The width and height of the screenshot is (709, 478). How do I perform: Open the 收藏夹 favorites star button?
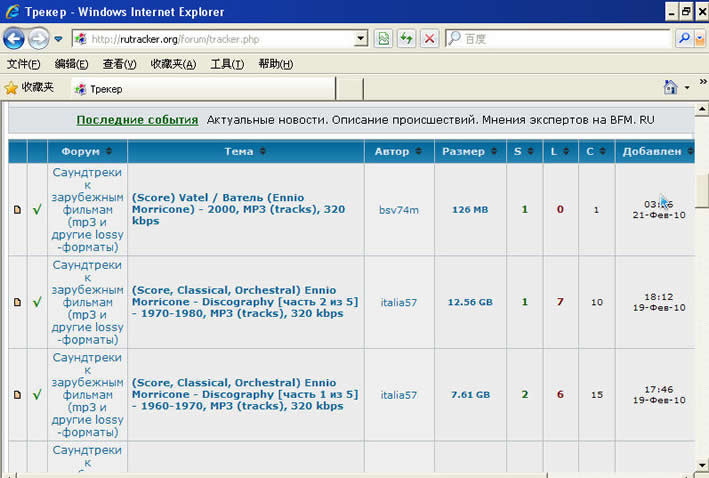pyautogui.click(x=29, y=87)
